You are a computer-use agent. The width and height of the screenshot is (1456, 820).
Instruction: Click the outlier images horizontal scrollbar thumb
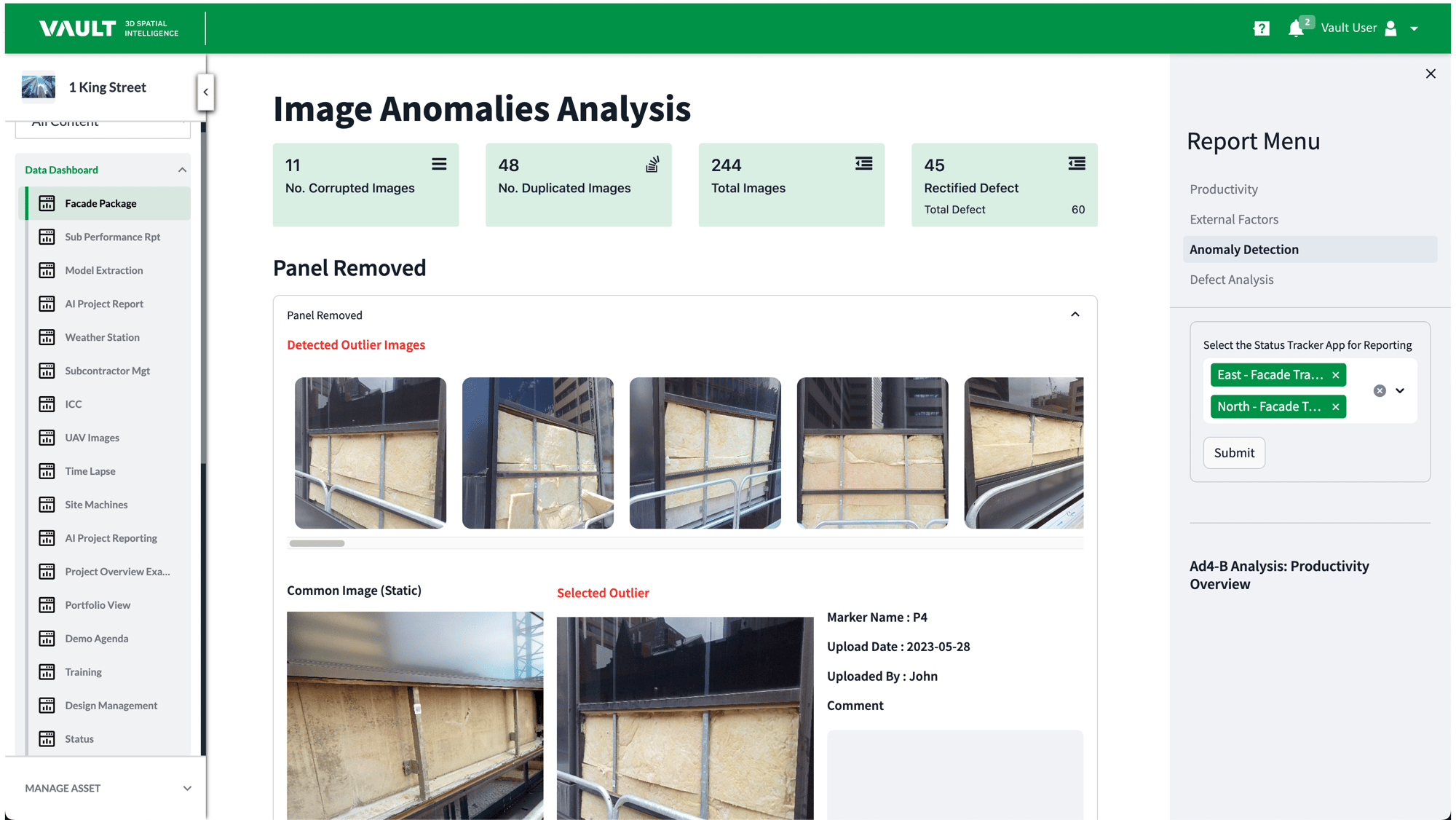[317, 543]
